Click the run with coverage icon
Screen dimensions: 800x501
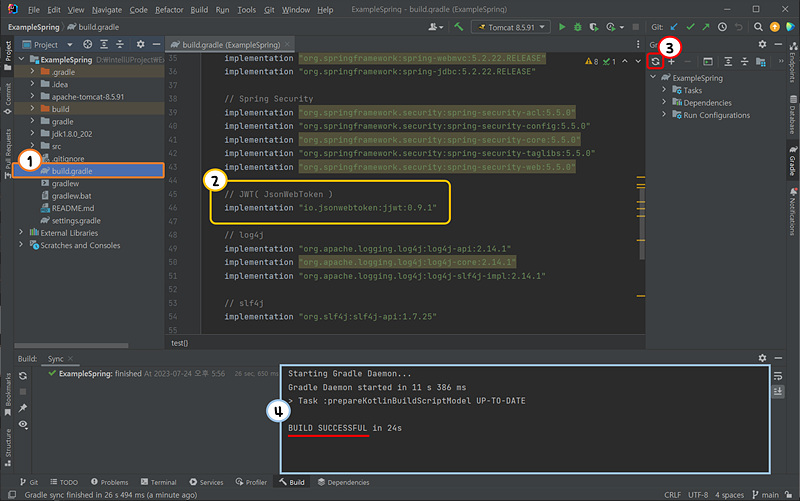pyautogui.click(x=593, y=27)
